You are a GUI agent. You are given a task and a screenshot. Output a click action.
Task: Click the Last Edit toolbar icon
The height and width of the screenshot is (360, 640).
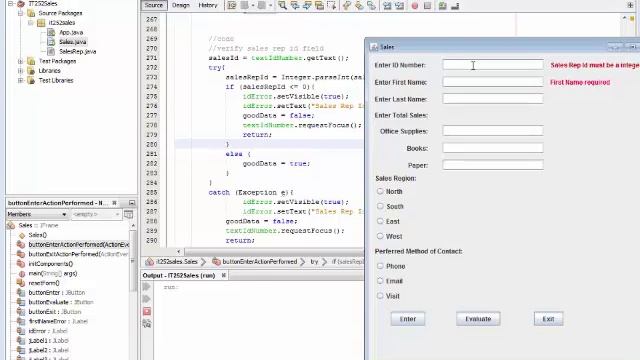(232, 5)
